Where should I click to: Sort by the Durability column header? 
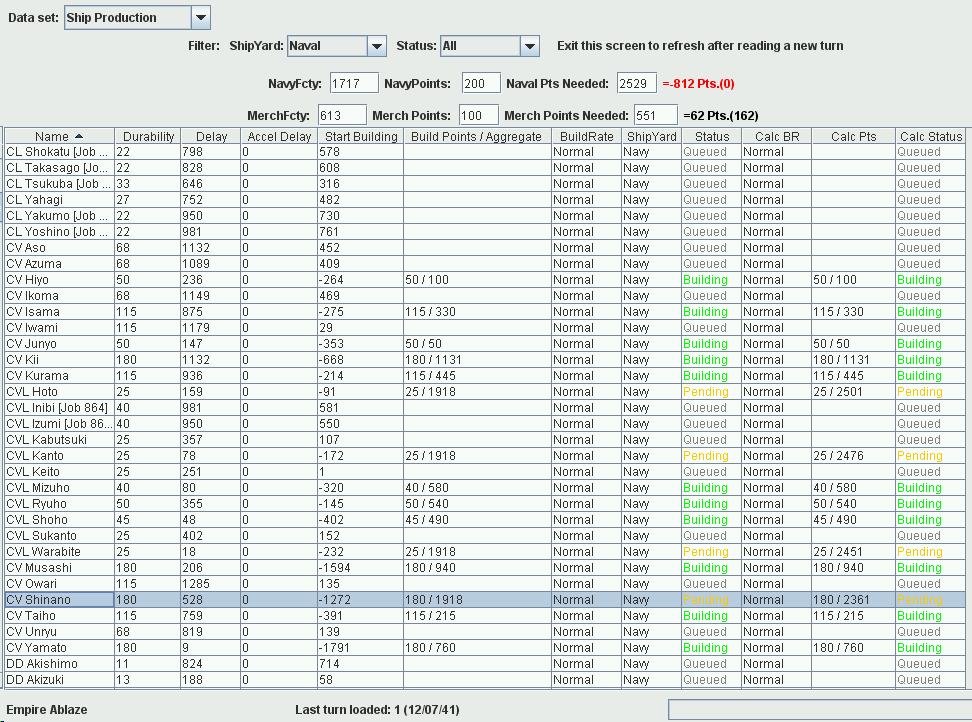148,136
